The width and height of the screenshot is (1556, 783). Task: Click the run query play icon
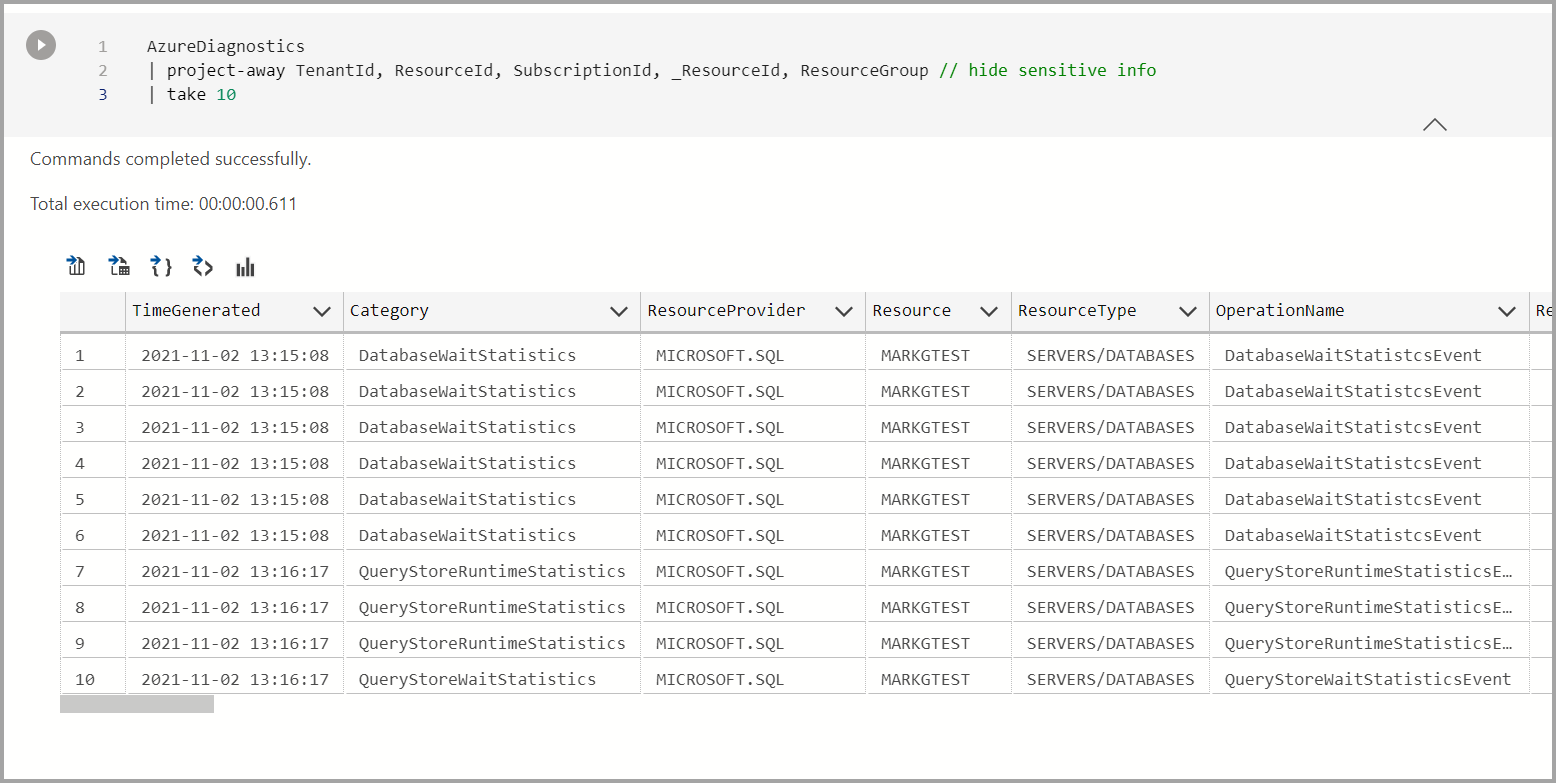(x=40, y=45)
